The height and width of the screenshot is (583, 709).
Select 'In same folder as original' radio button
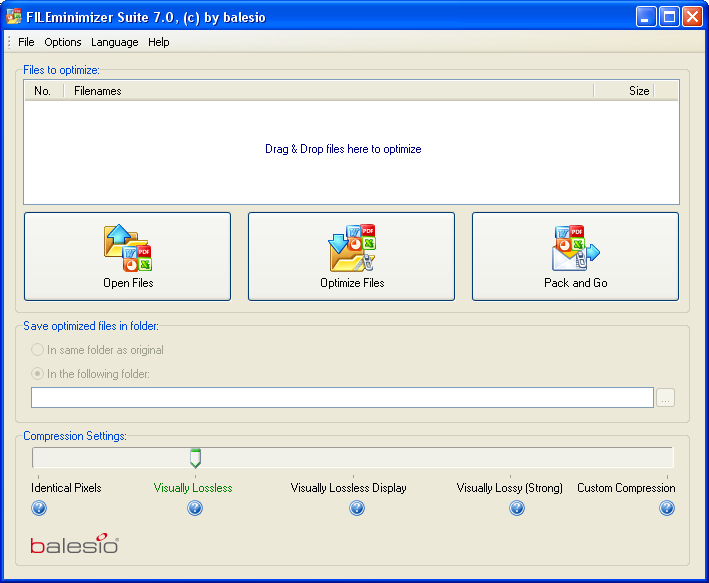click(37, 350)
